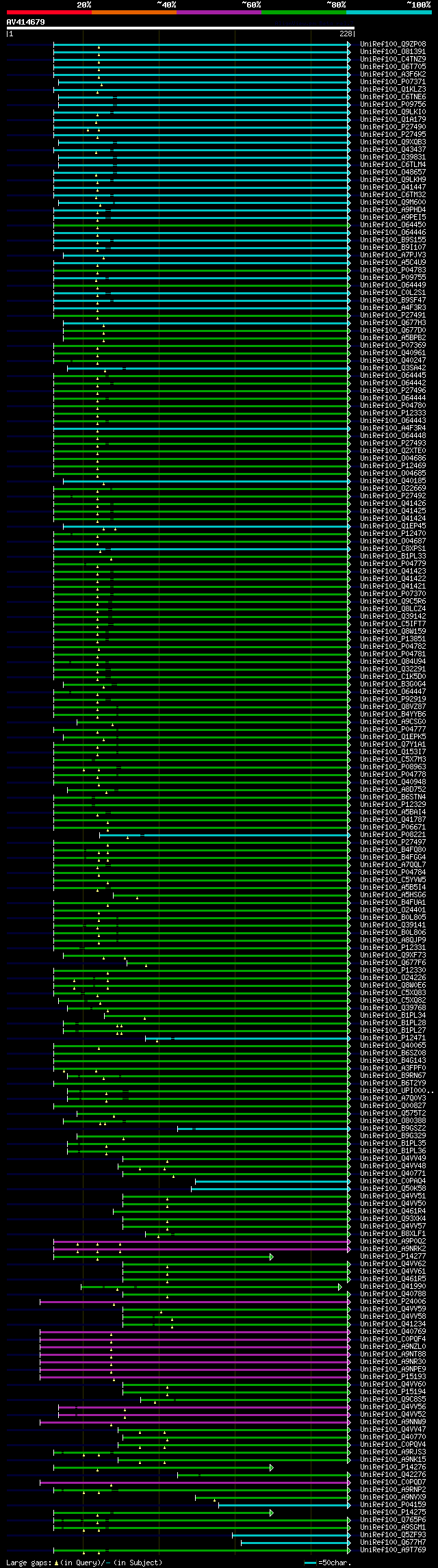Image resolution: width=438 pixels, height=1568 pixels.
Task: Click the UniRef100_Q00827 entry
Action: 393,1106
